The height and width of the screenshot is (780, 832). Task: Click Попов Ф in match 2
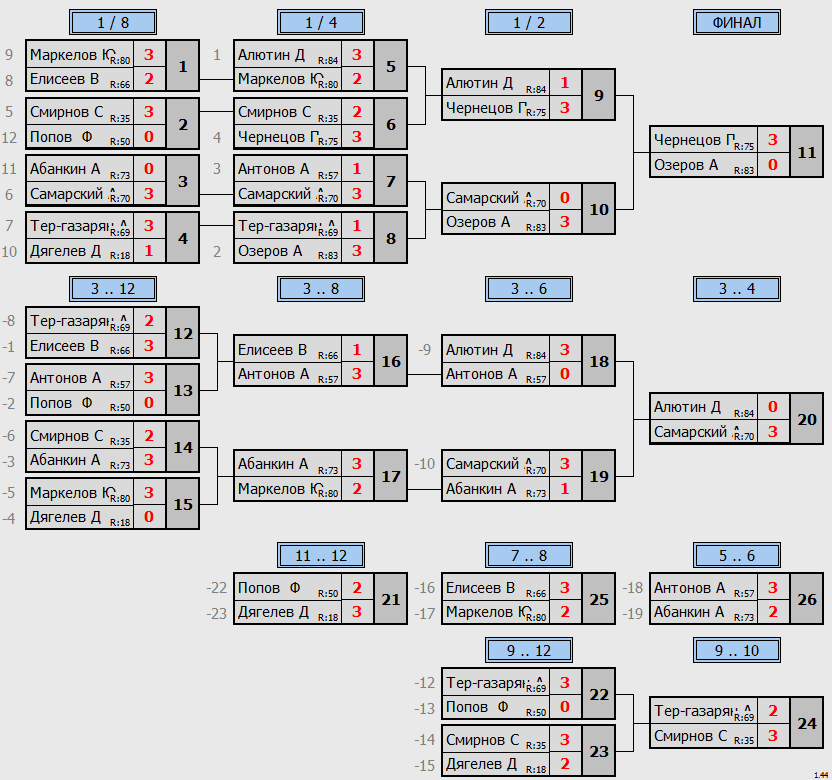61,137
